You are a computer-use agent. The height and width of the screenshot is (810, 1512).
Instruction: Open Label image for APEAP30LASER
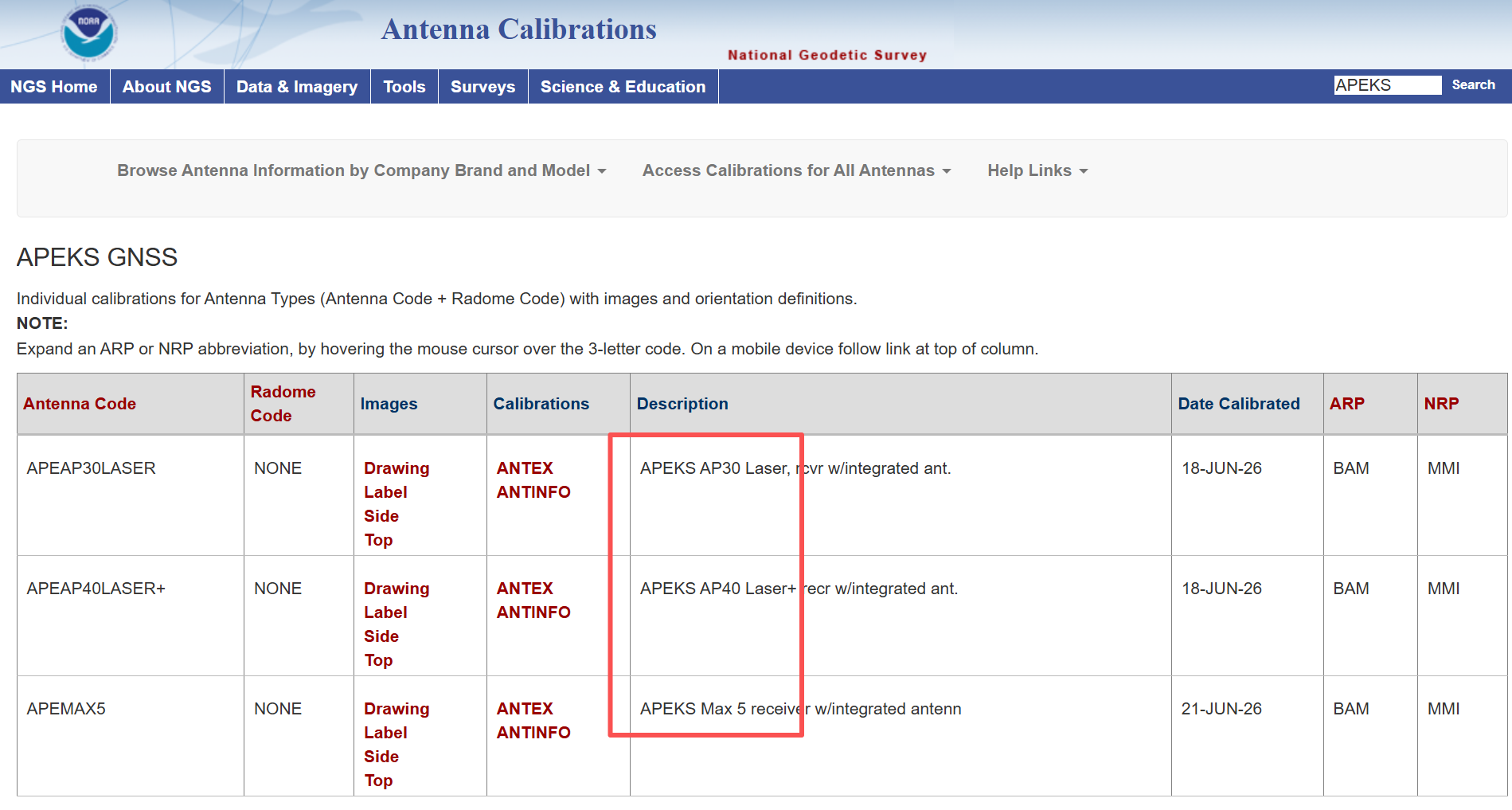tap(385, 492)
